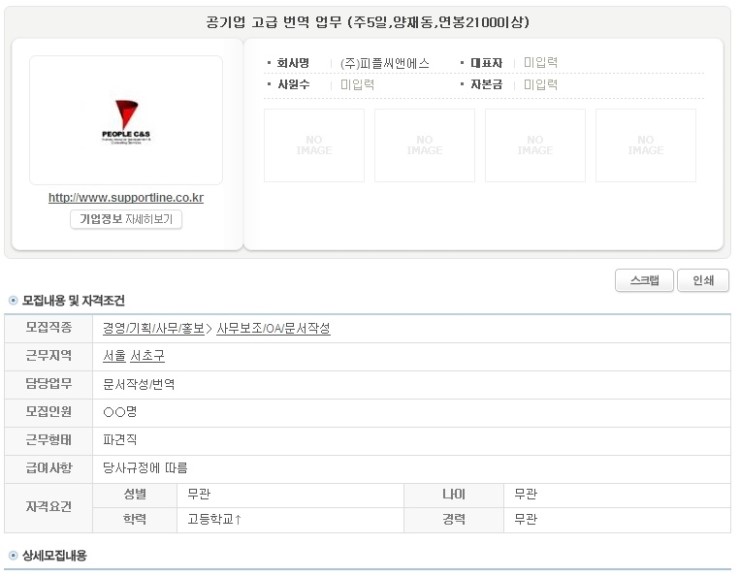
Task: Click the 대표자 label
Action: (x=486, y=63)
